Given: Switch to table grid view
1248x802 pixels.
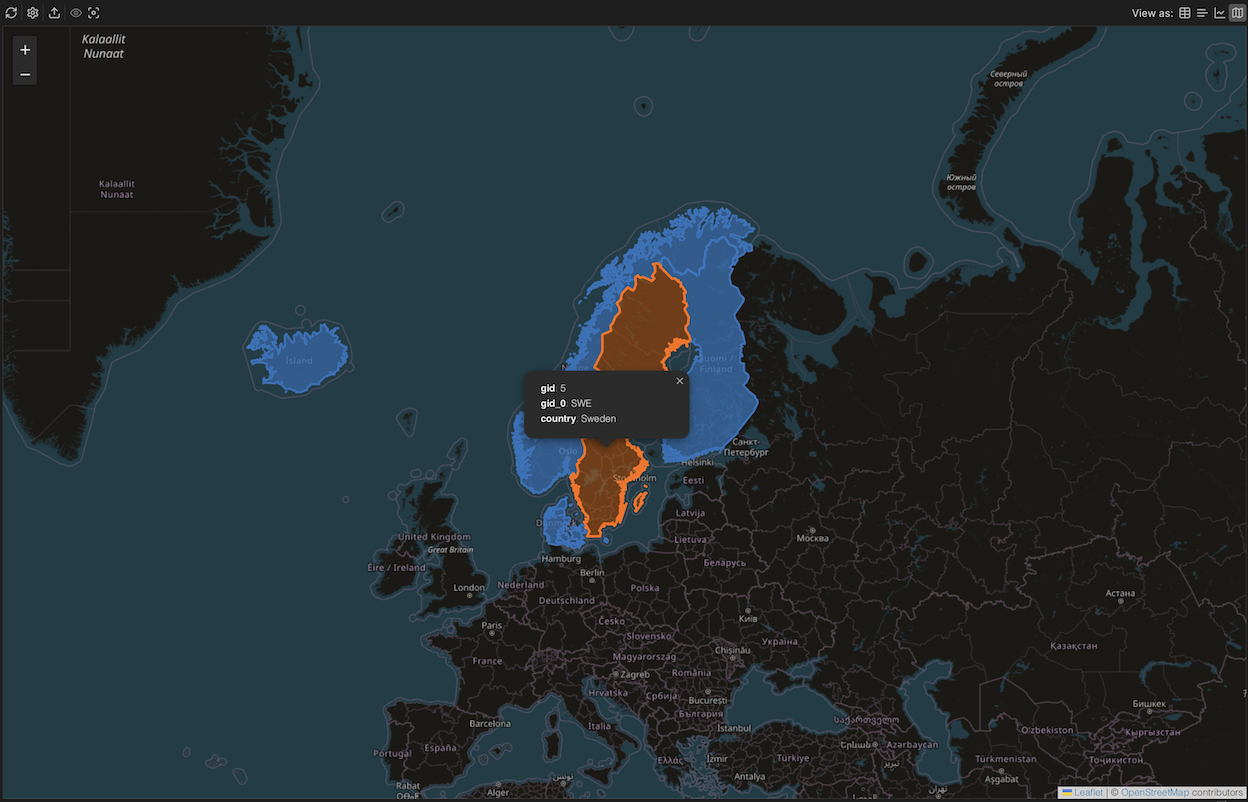Looking at the screenshot, I should coord(1185,13).
